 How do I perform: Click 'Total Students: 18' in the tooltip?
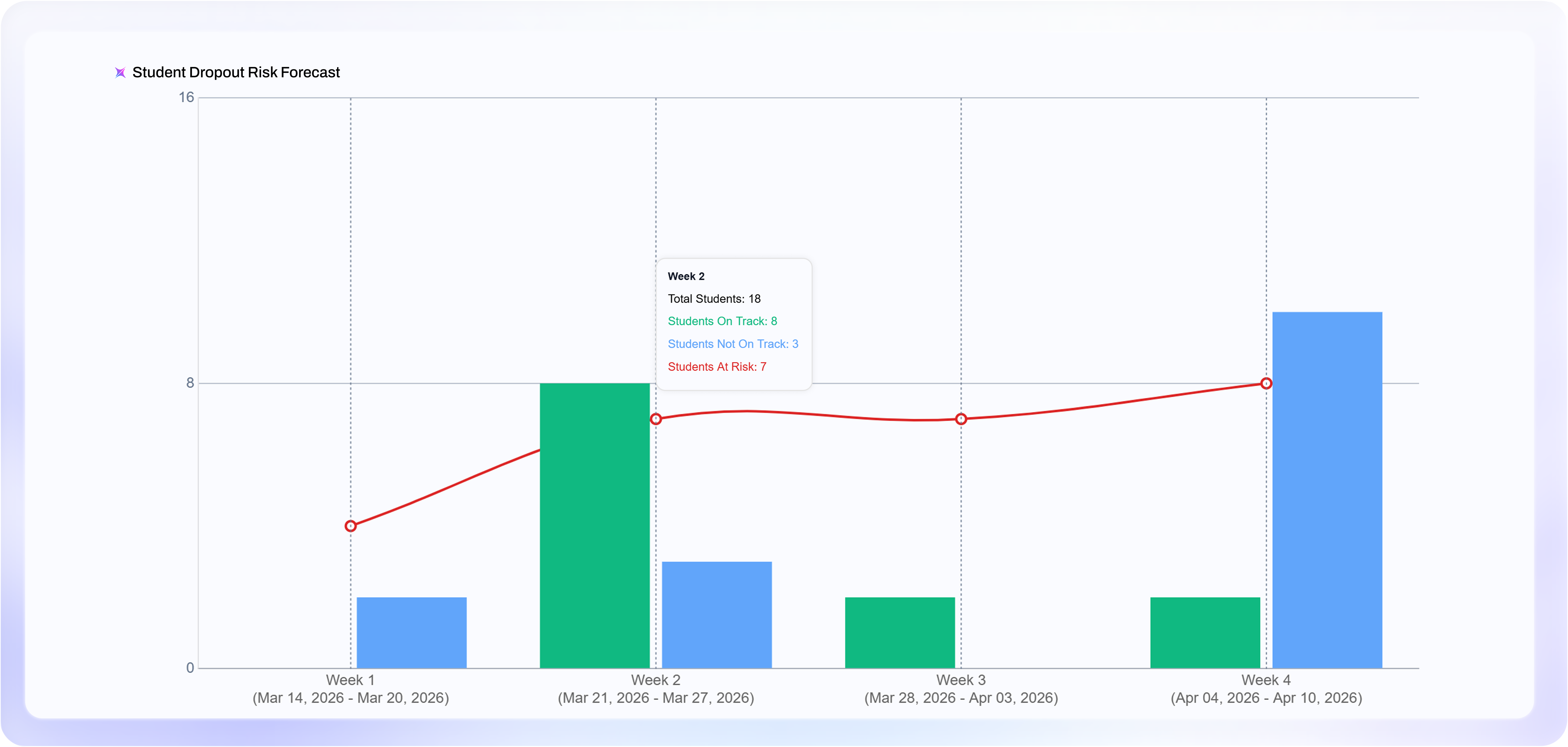714,299
